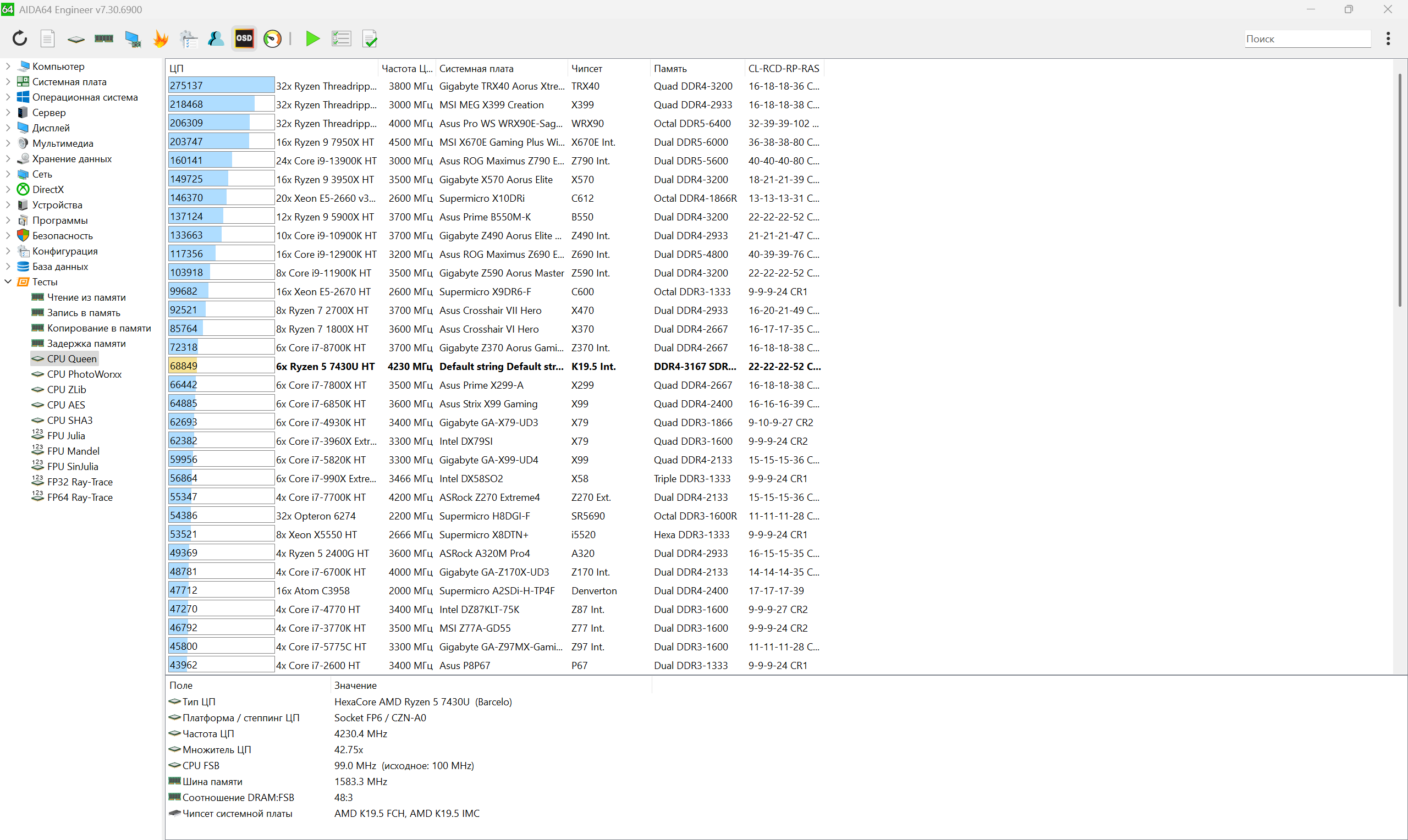Select the Memory read test icon
1408x840 pixels.
click(x=37, y=297)
